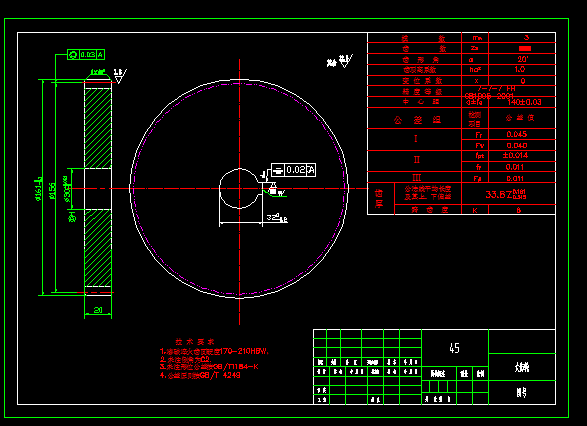This screenshot has width=587, height=426.
Task: Select the technical note containing 'GB/T1184-K'
Action: coord(209,367)
